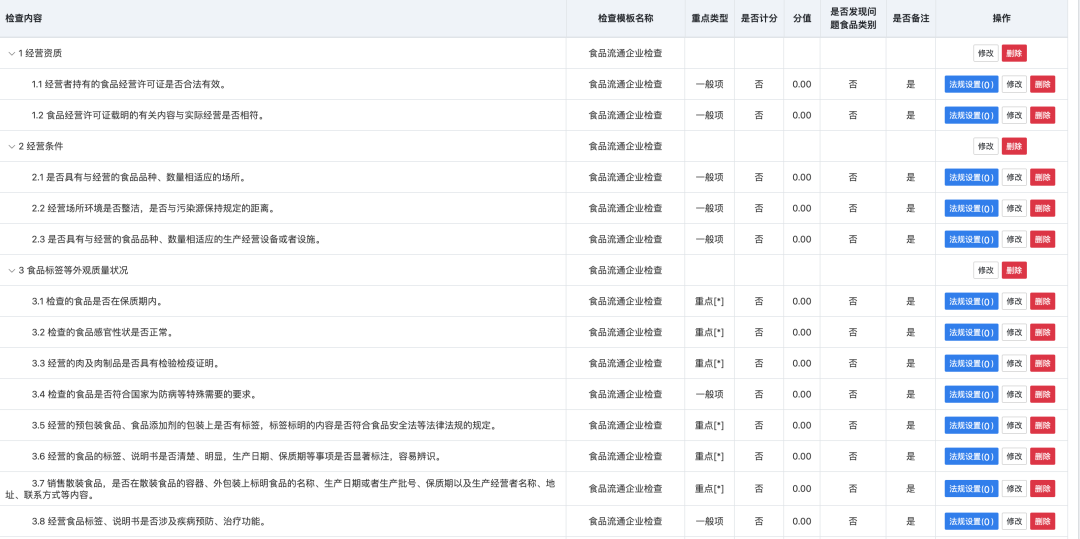Open 法规设置 for row 2.2
The image size is (1080, 539).
(x=971, y=208)
